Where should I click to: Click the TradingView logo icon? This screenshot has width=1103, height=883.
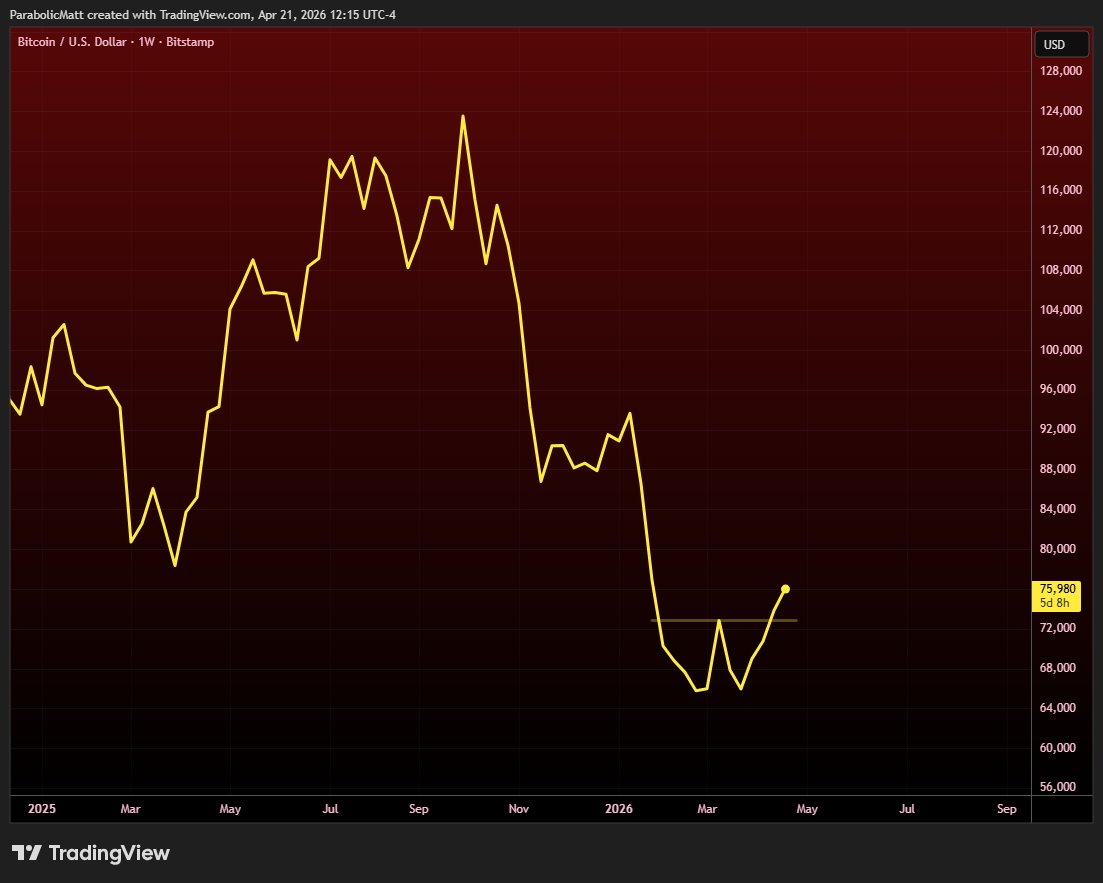tap(26, 853)
